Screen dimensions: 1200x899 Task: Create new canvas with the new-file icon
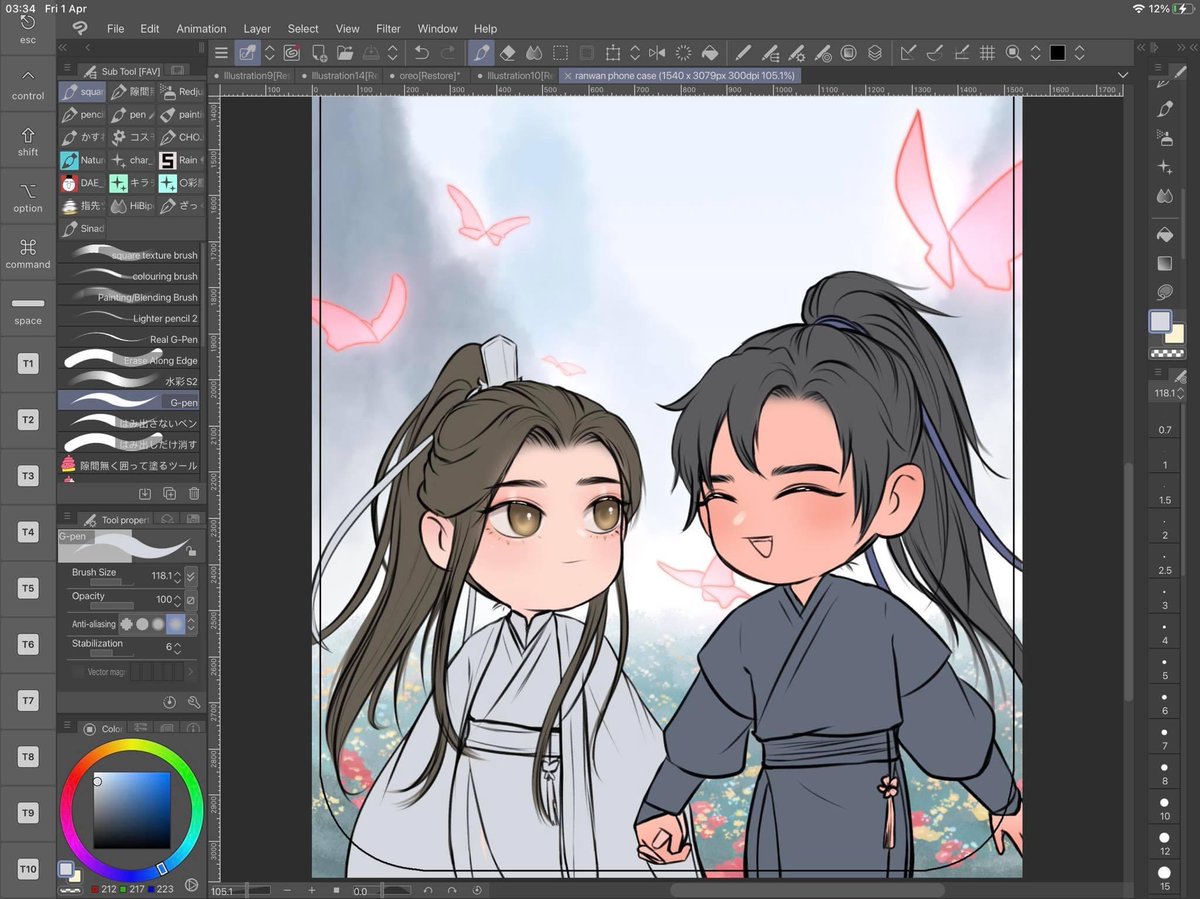(320, 53)
